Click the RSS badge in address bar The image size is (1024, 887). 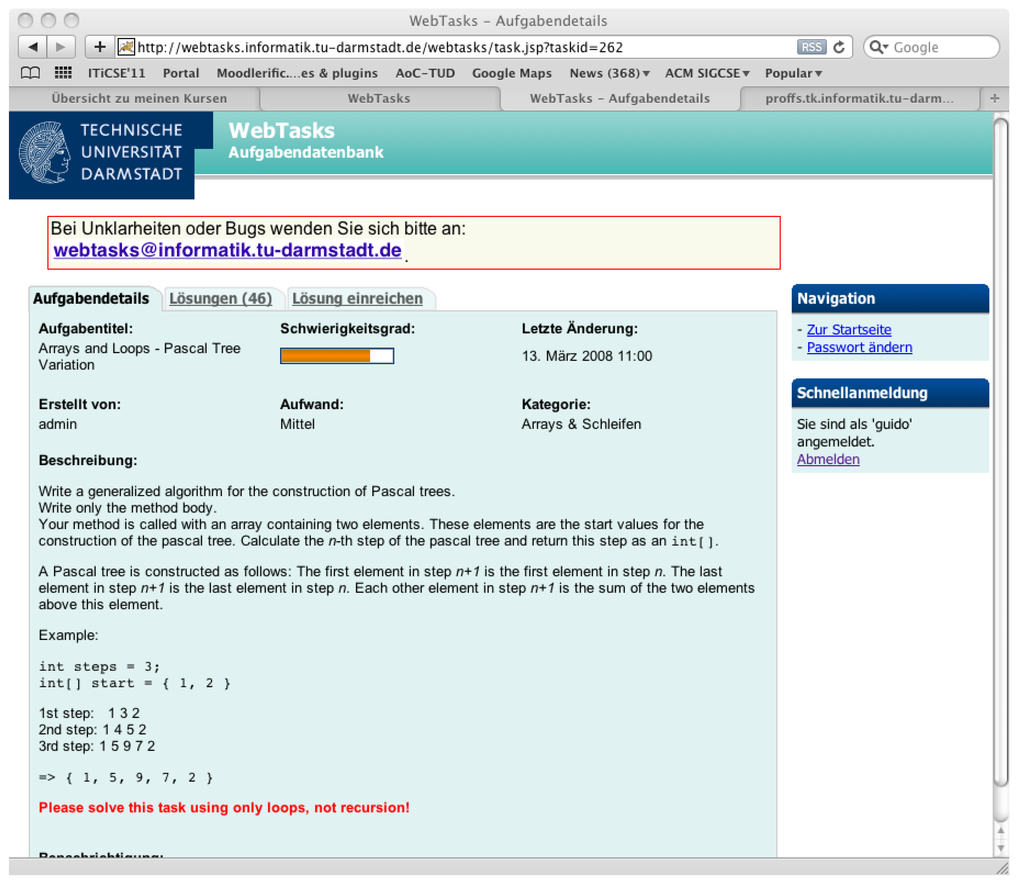pos(811,47)
